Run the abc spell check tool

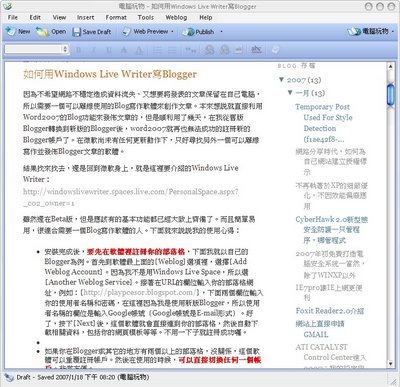(256, 50)
